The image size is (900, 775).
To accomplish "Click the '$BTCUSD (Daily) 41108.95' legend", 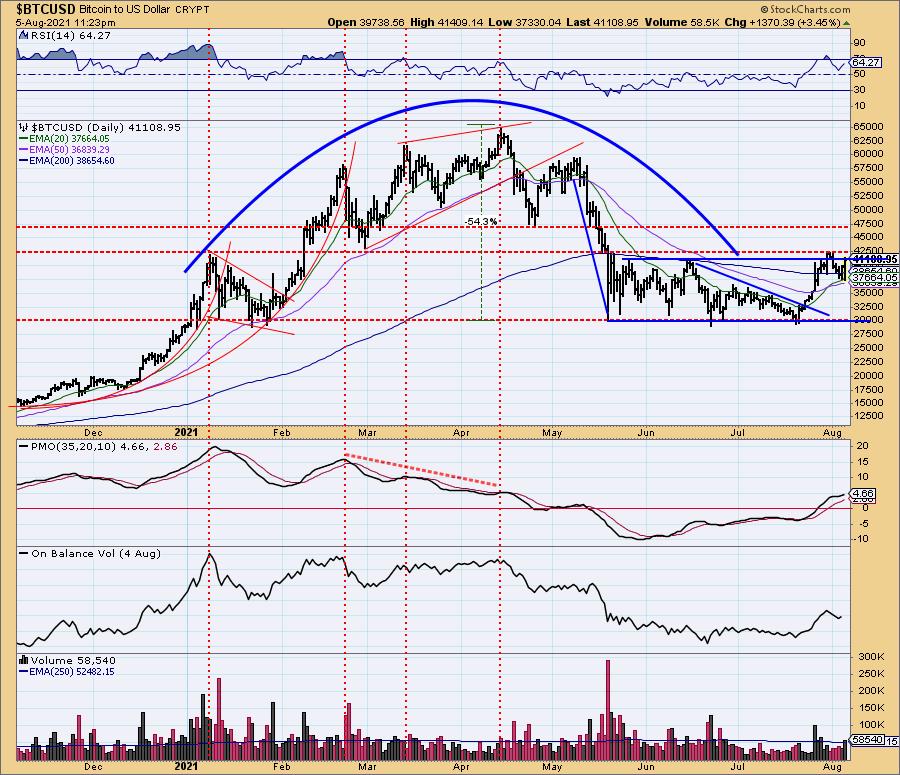I will pyautogui.click(x=106, y=127).
